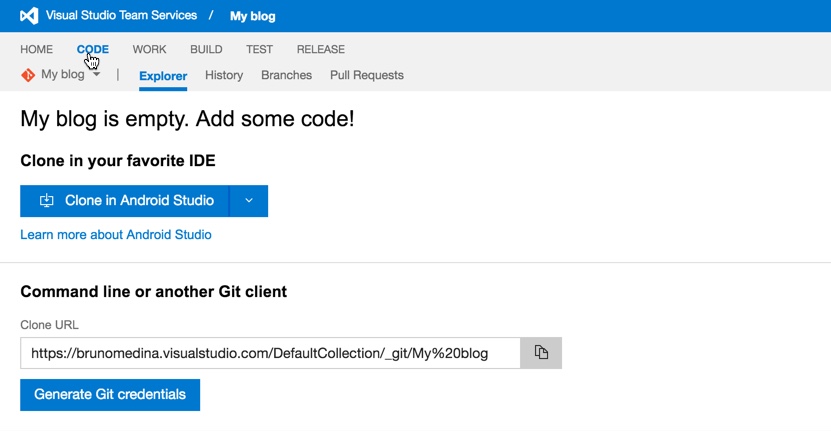The image size is (831, 431).
Task: Copy the clone URL with the copy icon
Action: click(x=541, y=353)
